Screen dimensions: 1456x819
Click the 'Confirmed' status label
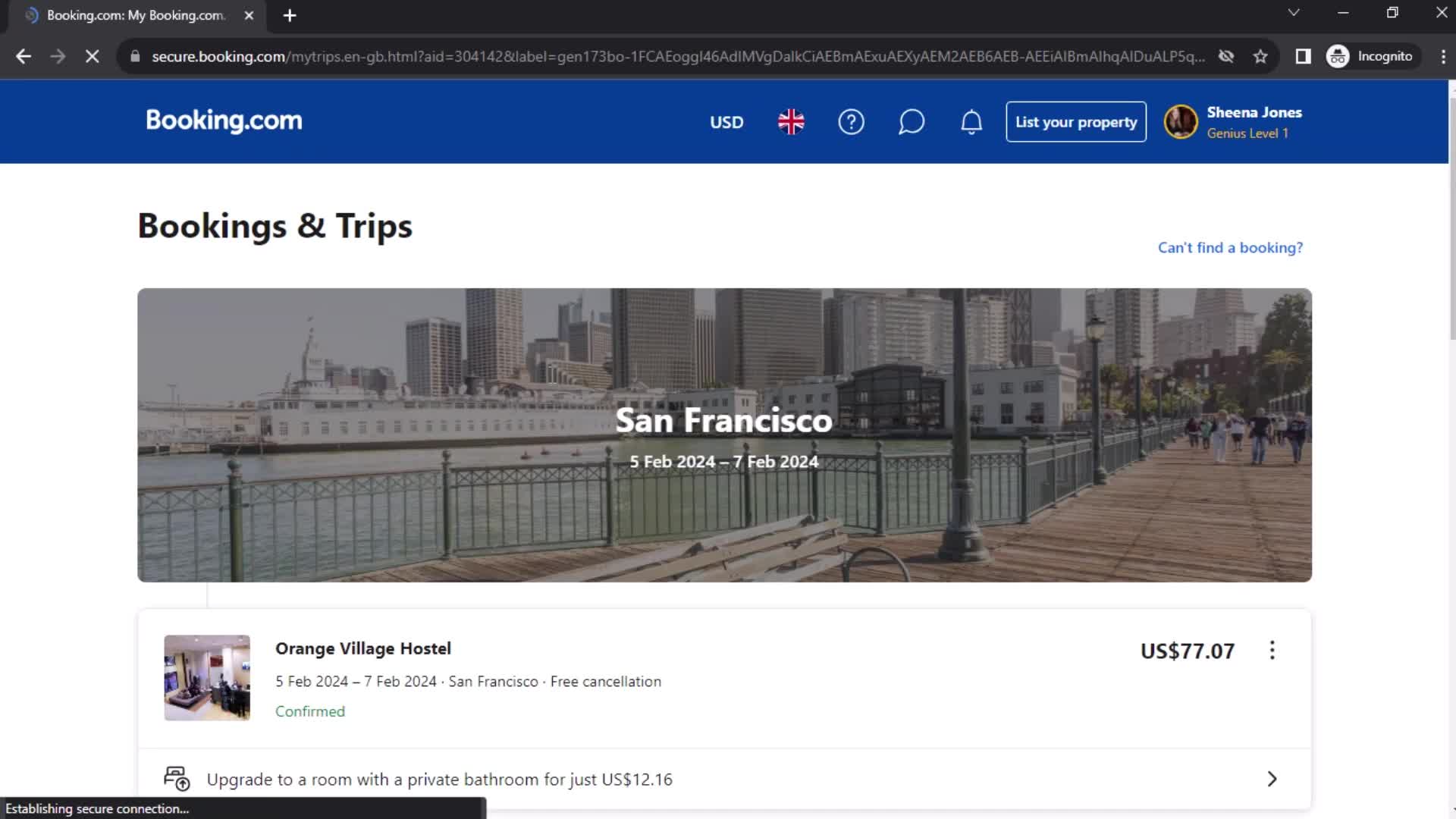pyautogui.click(x=310, y=711)
